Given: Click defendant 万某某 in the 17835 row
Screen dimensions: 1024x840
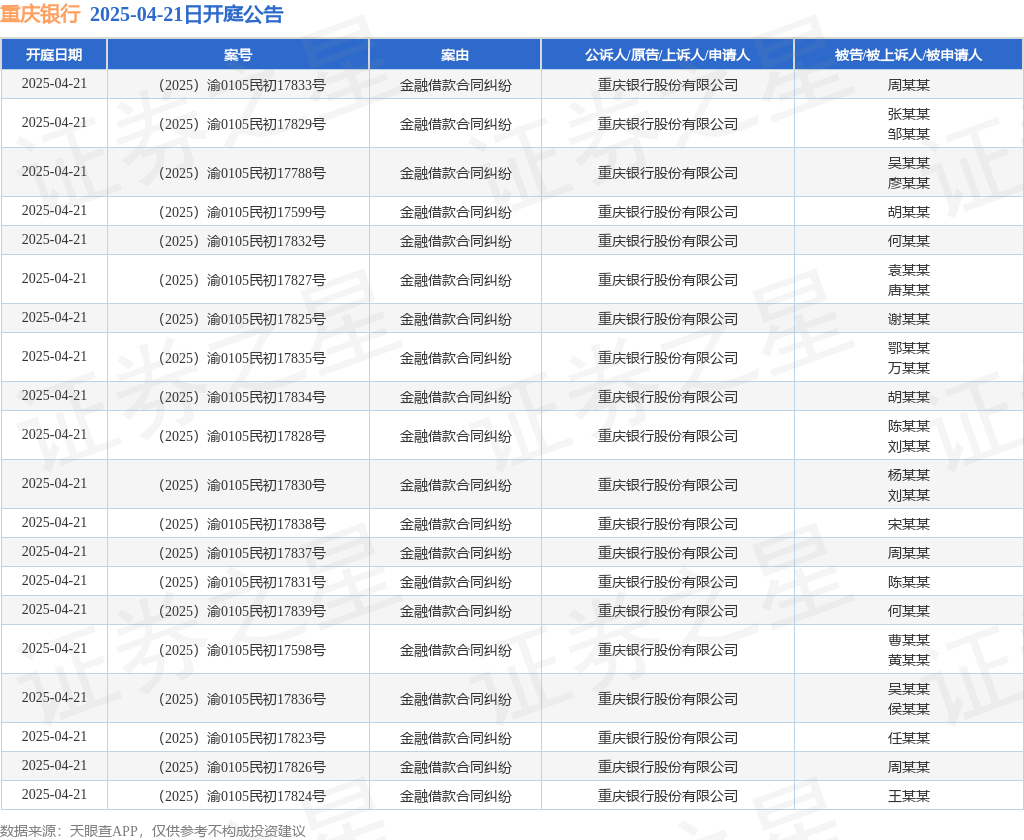Looking at the screenshot, I should coord(908,368).
